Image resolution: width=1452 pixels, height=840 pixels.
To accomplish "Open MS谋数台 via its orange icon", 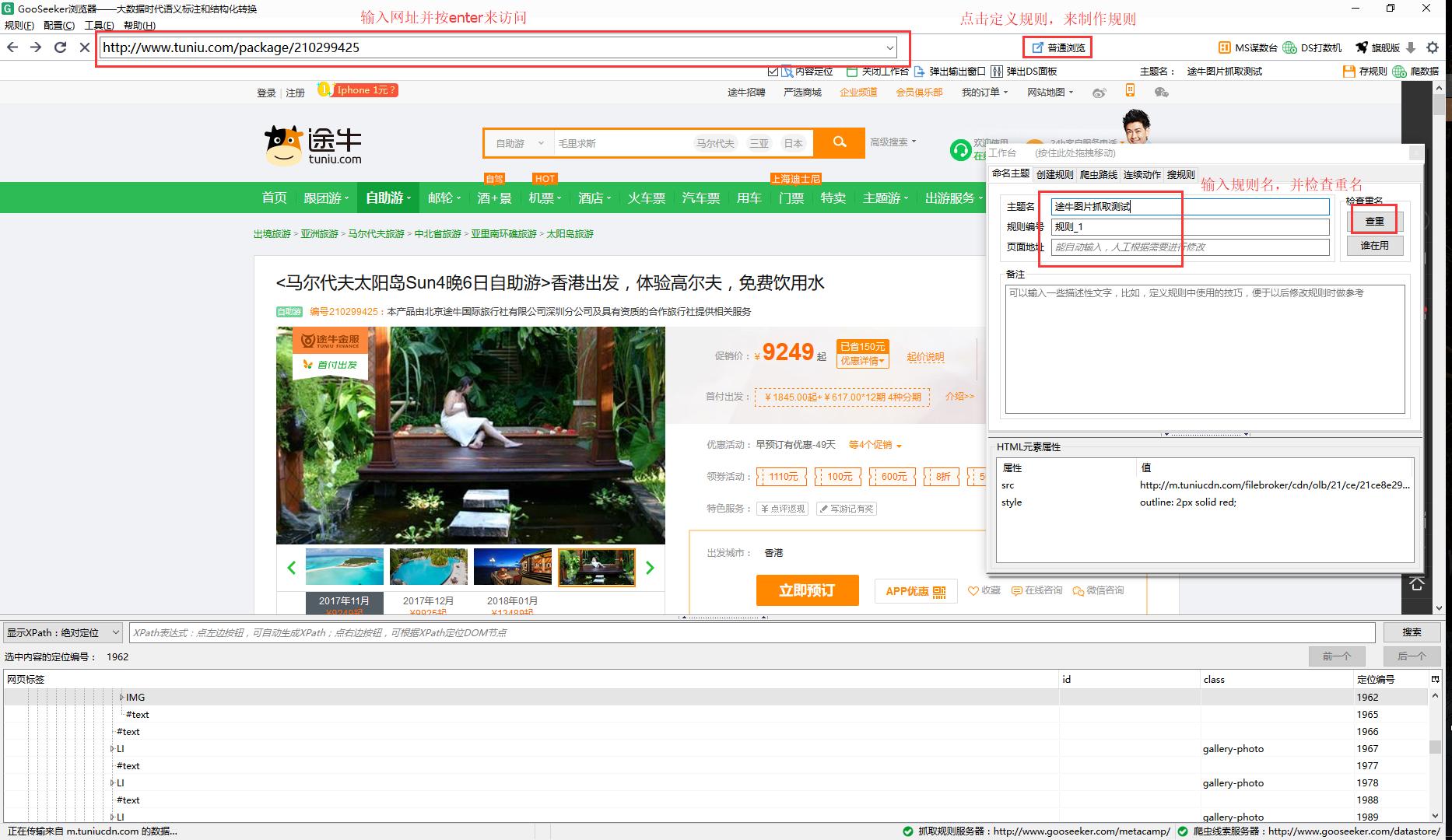I will click(x=1223, y=47).
